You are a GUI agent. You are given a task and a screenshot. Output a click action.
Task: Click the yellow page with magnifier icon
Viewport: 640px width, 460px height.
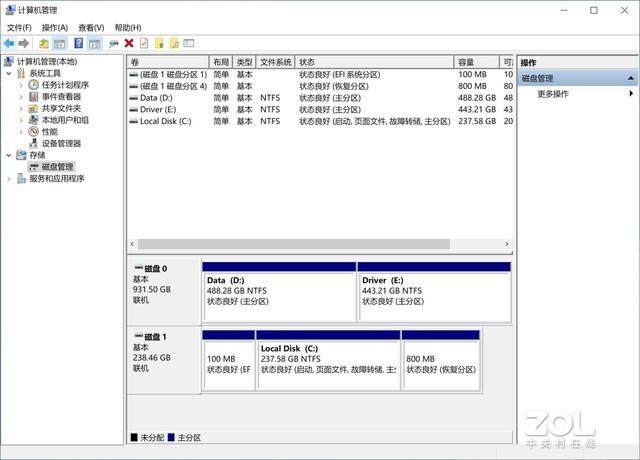pos(174,43)
